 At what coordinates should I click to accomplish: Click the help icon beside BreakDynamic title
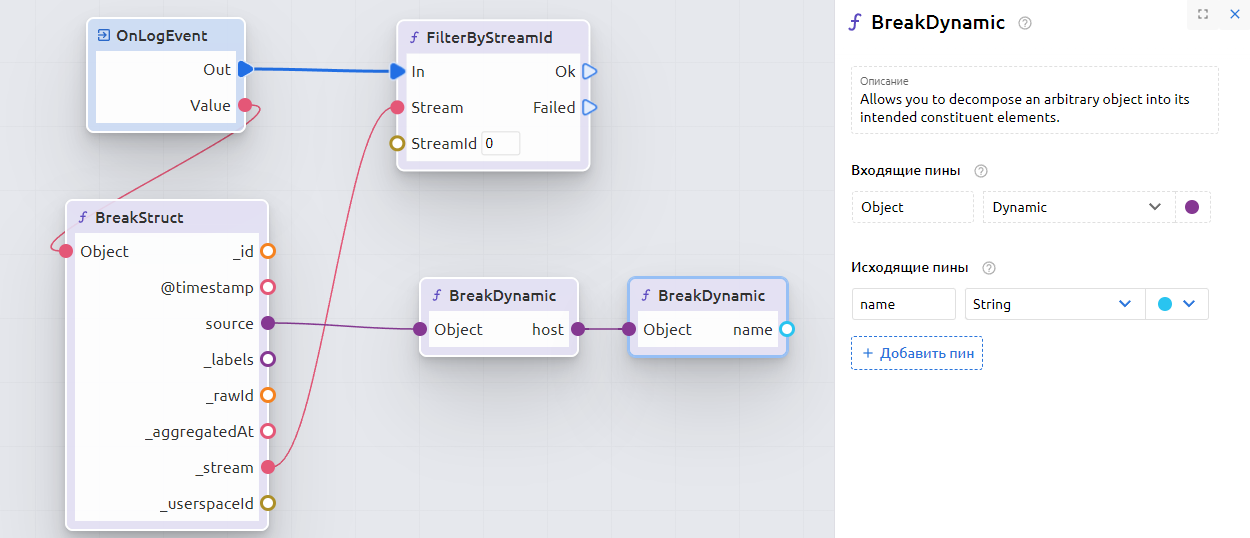1024,23
